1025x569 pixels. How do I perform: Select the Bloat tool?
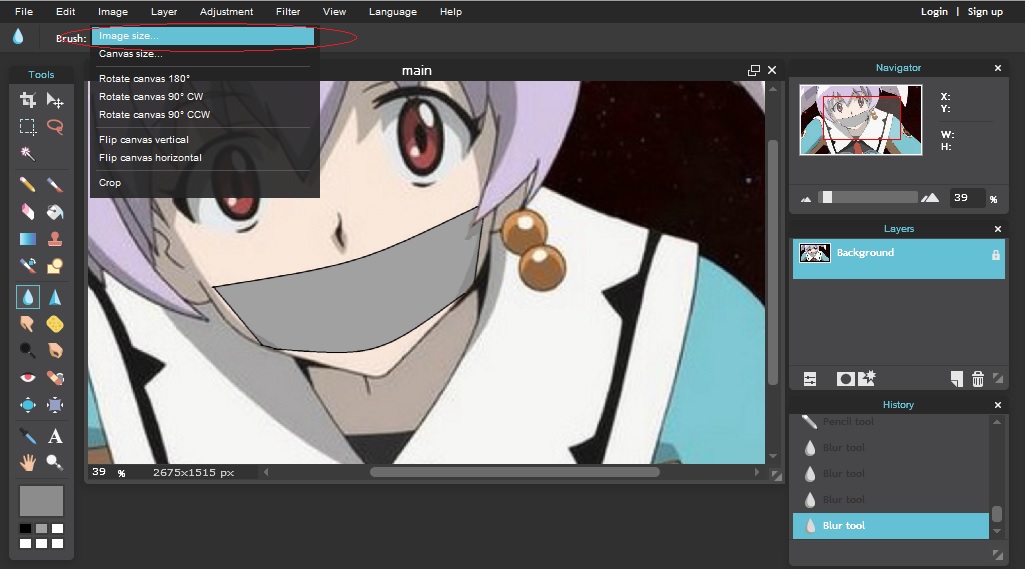[x=27, y=405]
